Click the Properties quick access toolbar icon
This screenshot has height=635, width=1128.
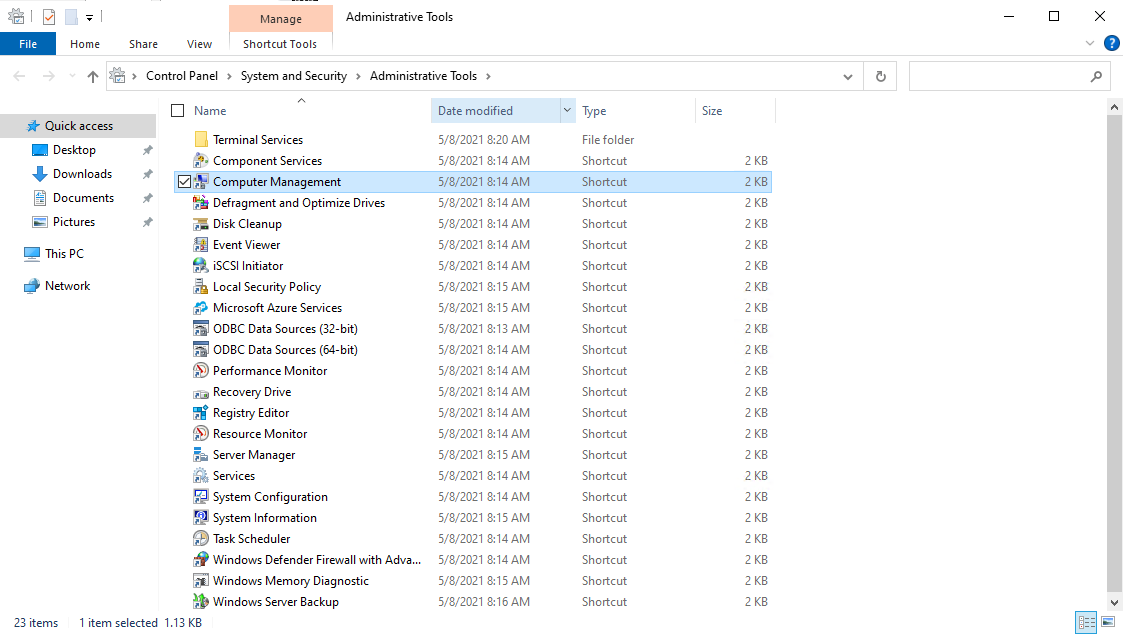point(49,17)
